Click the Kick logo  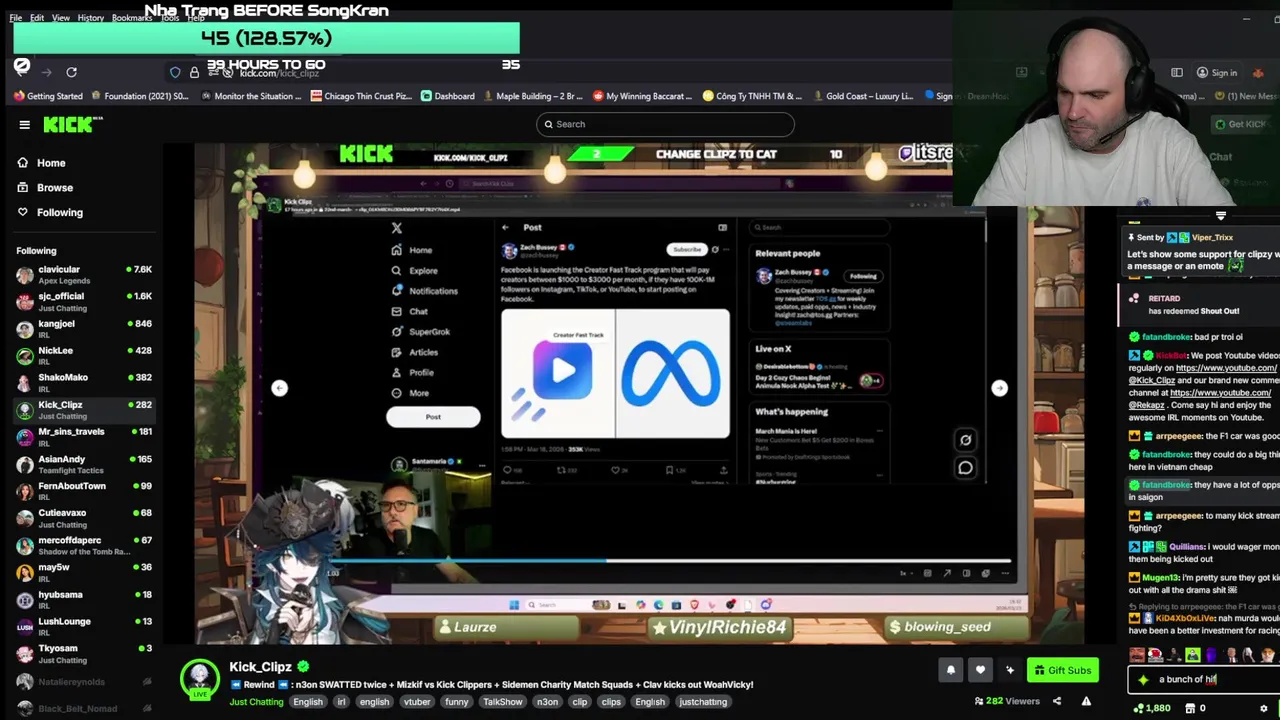click(72, 124)
